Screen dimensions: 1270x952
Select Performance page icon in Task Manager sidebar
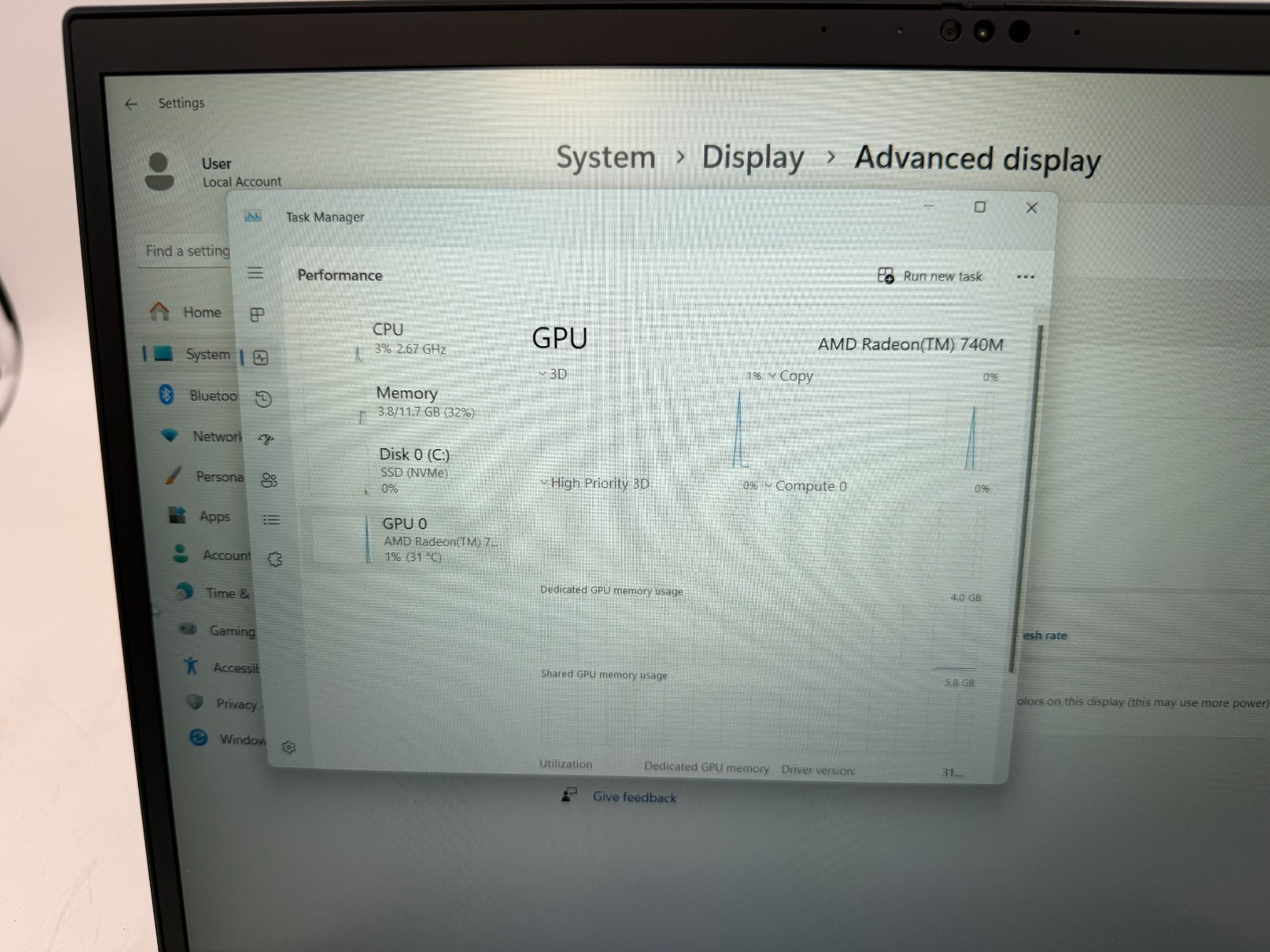[x=260, y=358]
